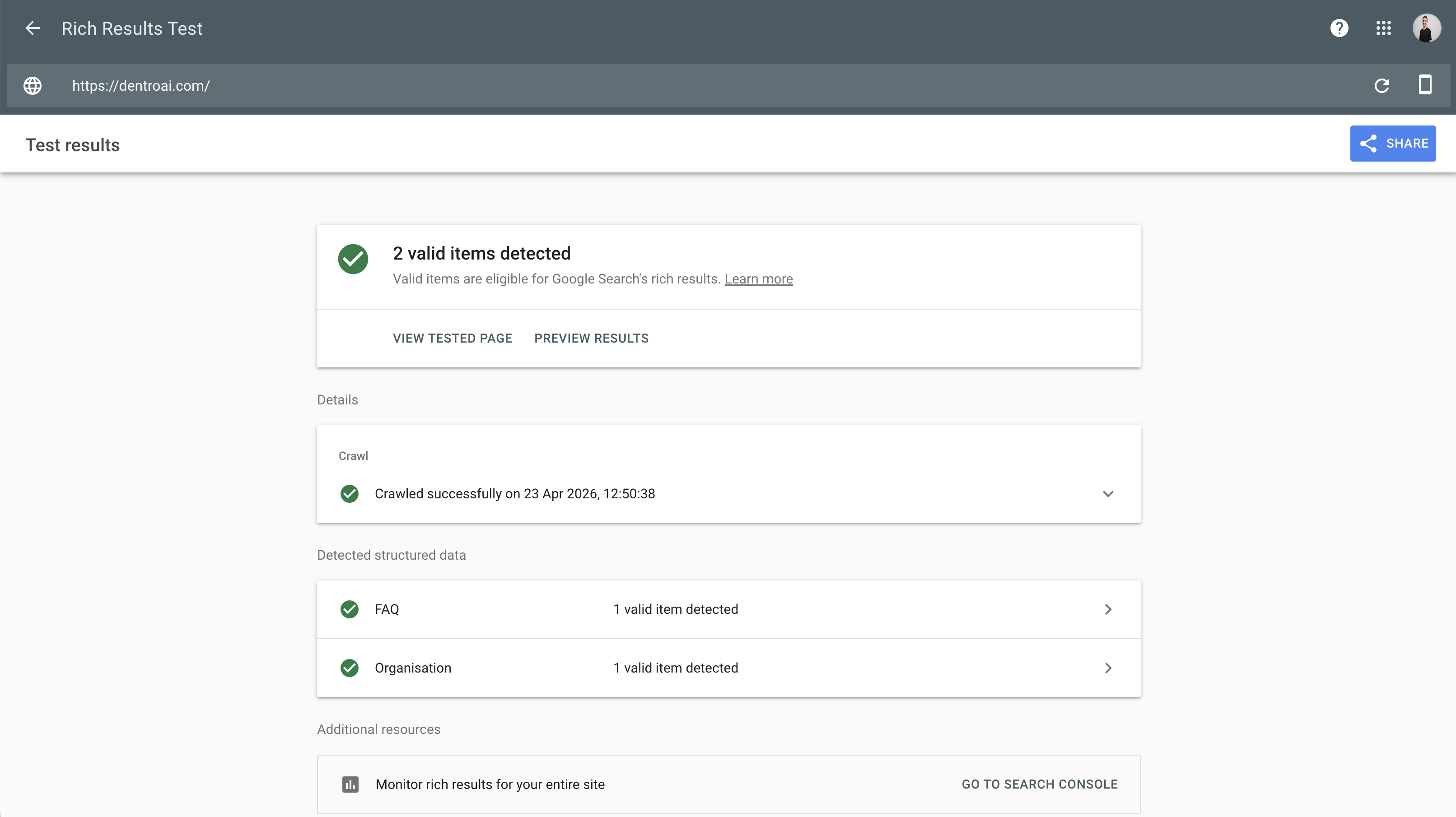Open FAQ details with right chevron
The image size is (1456, 817).
tap(1107, 609)
